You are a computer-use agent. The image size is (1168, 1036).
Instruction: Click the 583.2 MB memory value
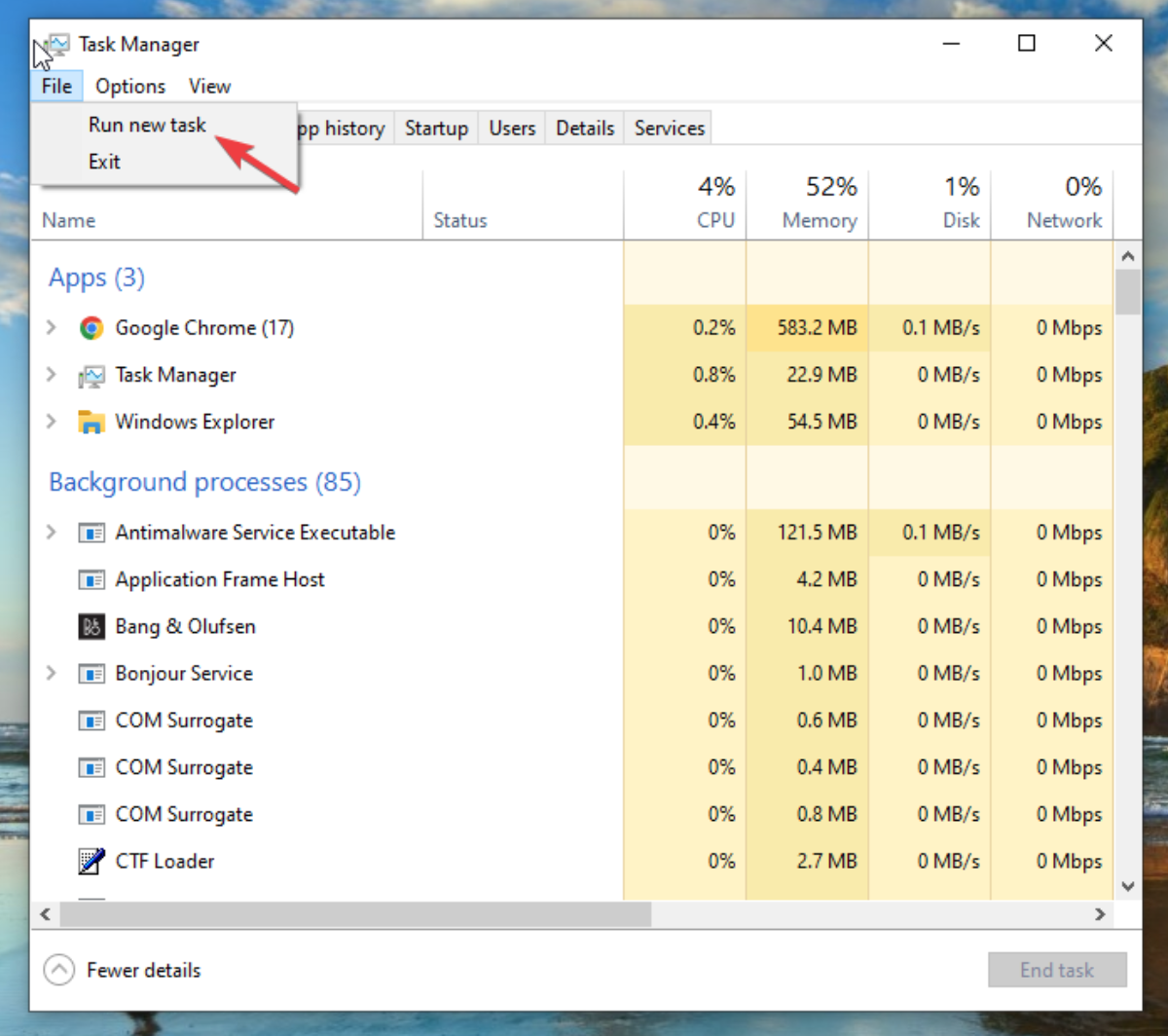point(818,328)
